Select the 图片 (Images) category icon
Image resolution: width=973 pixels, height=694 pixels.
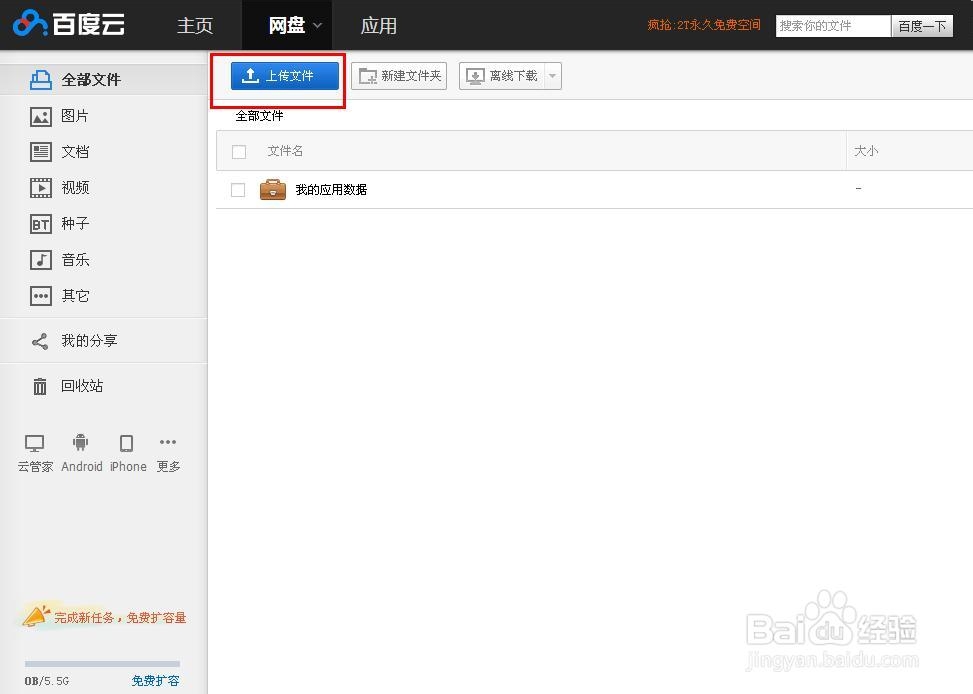click(x=40, y=116)
